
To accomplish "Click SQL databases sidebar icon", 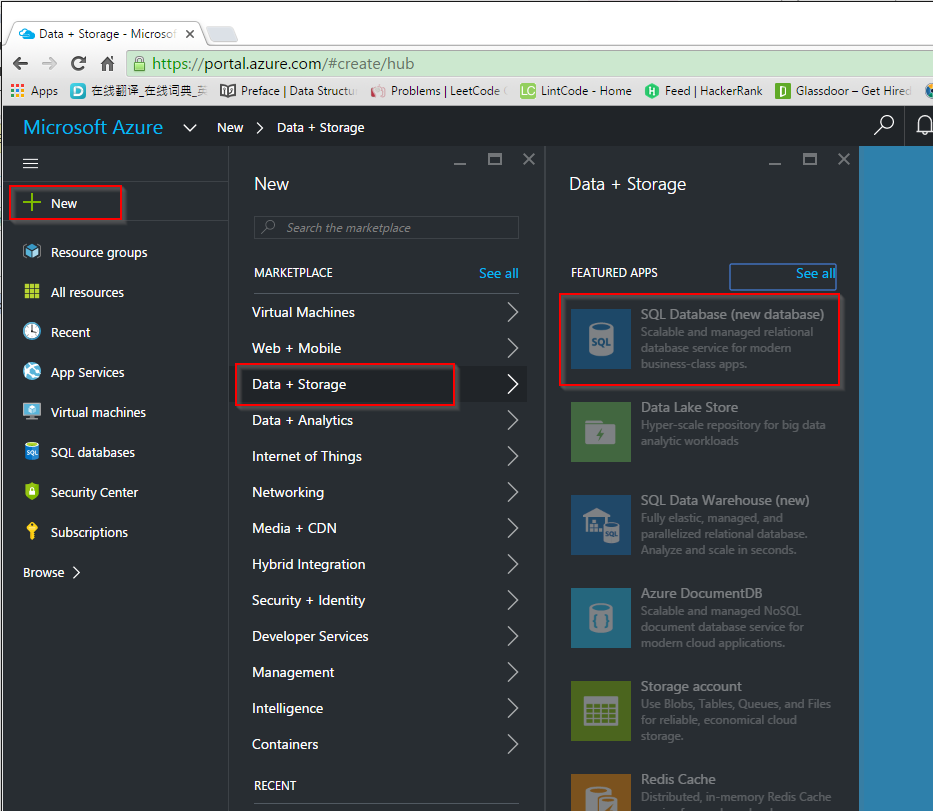I will [x=32, y=452].
